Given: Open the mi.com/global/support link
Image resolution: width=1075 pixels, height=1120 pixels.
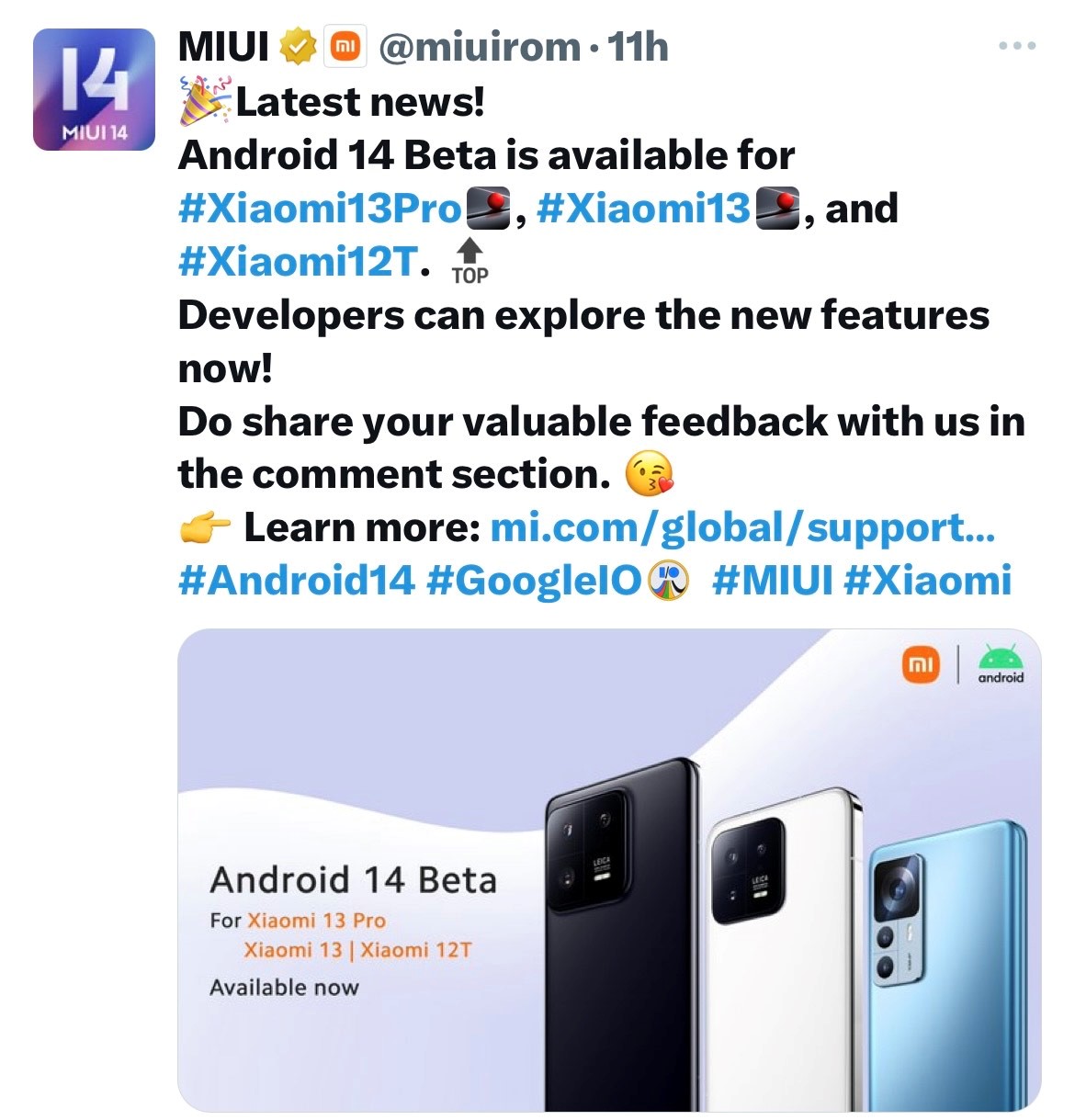Looking at the screenshot, I should (742, 528).
